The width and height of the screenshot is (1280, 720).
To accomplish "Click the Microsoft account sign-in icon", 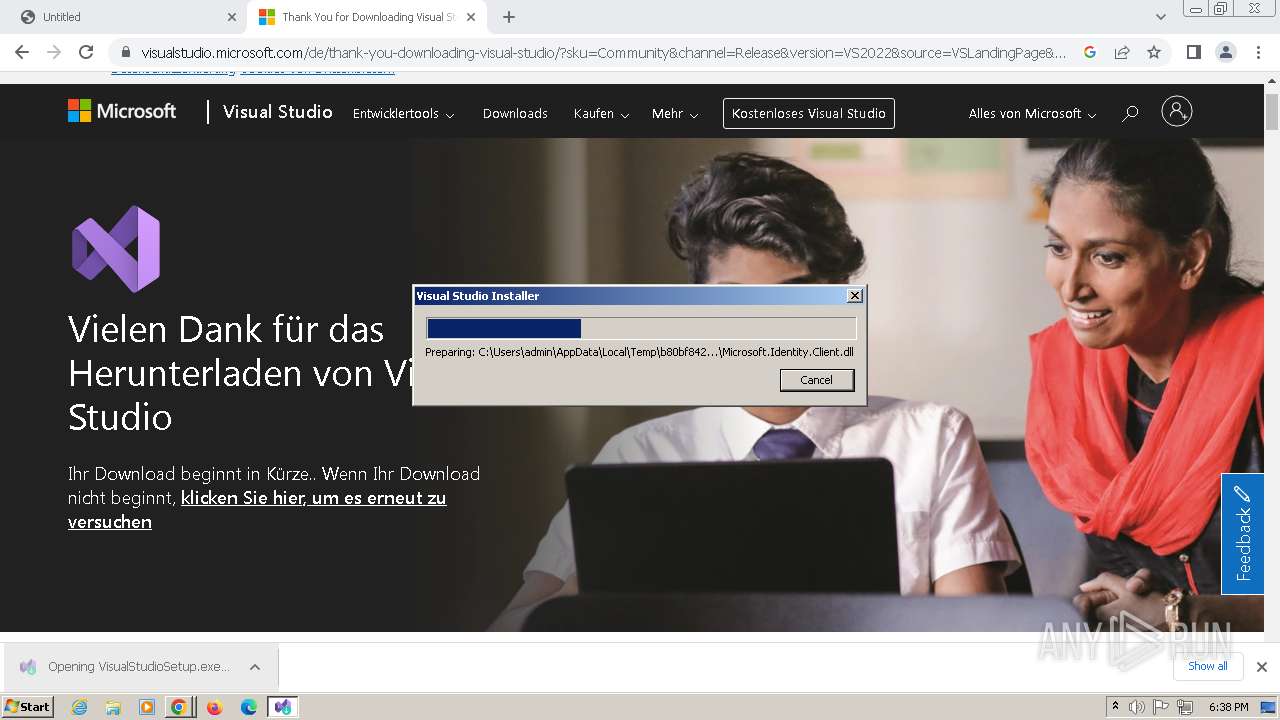I will tap(1177, 111).
